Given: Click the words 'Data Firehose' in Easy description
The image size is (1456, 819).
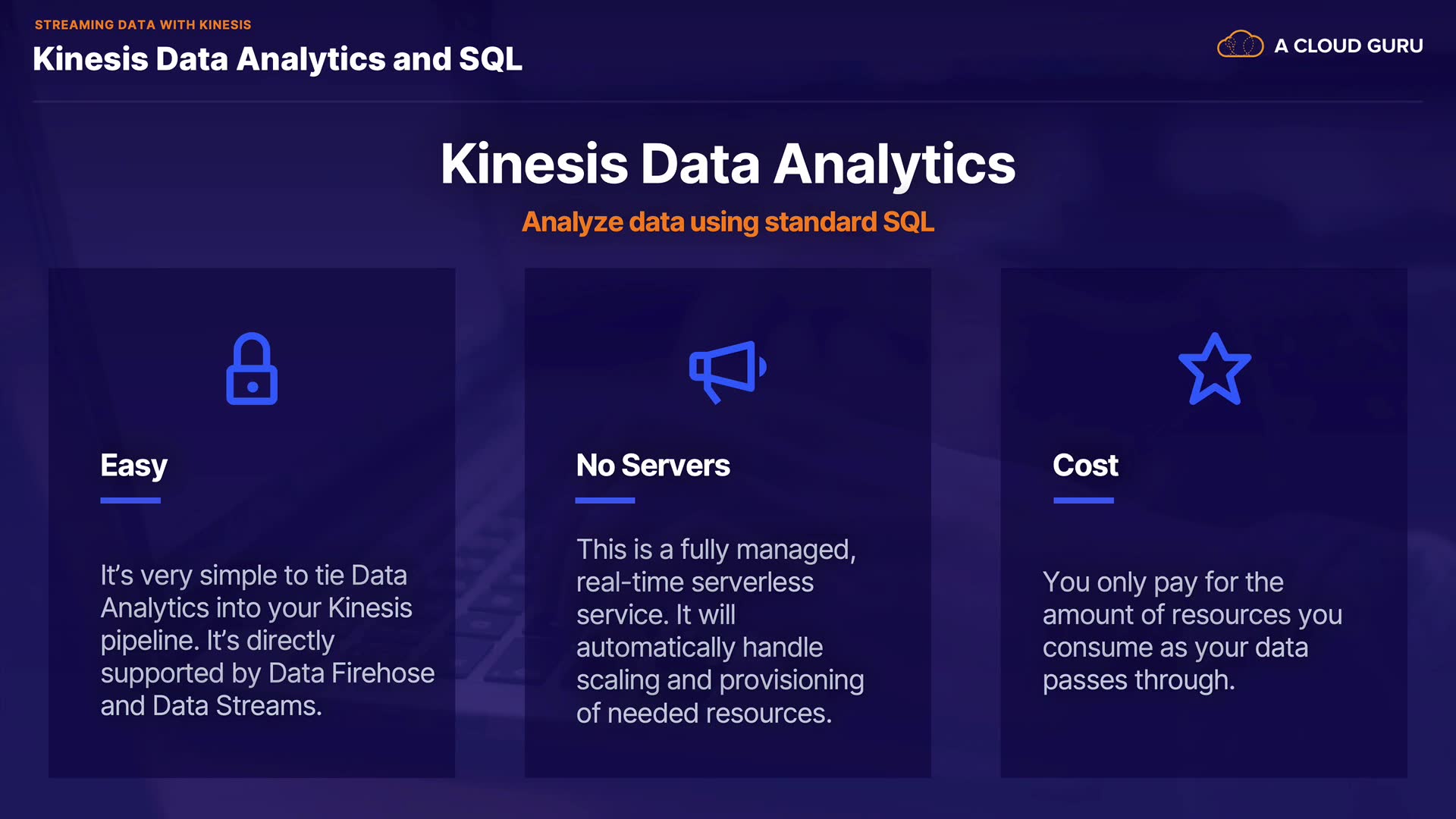Looking at the screenshot, I should pos(351,673).
